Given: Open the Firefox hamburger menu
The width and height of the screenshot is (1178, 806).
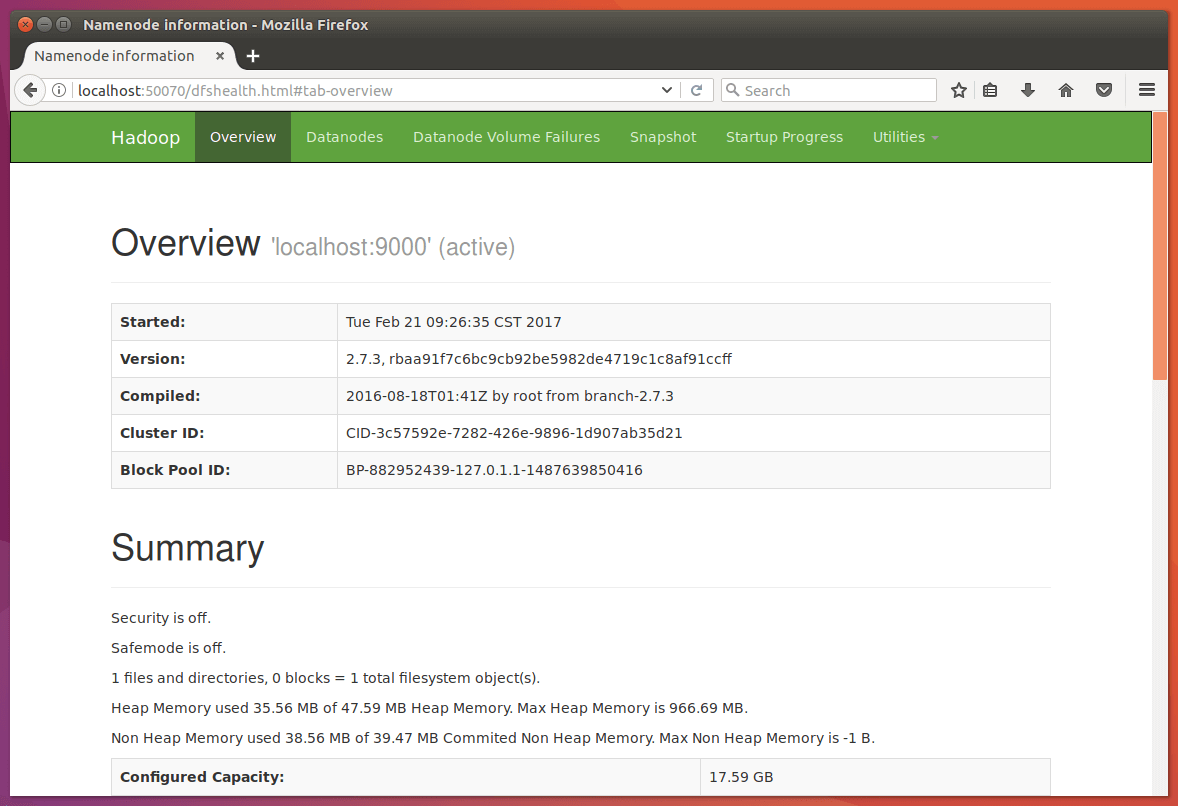Looking at the screenshot, I should (x=1147, y=90).
